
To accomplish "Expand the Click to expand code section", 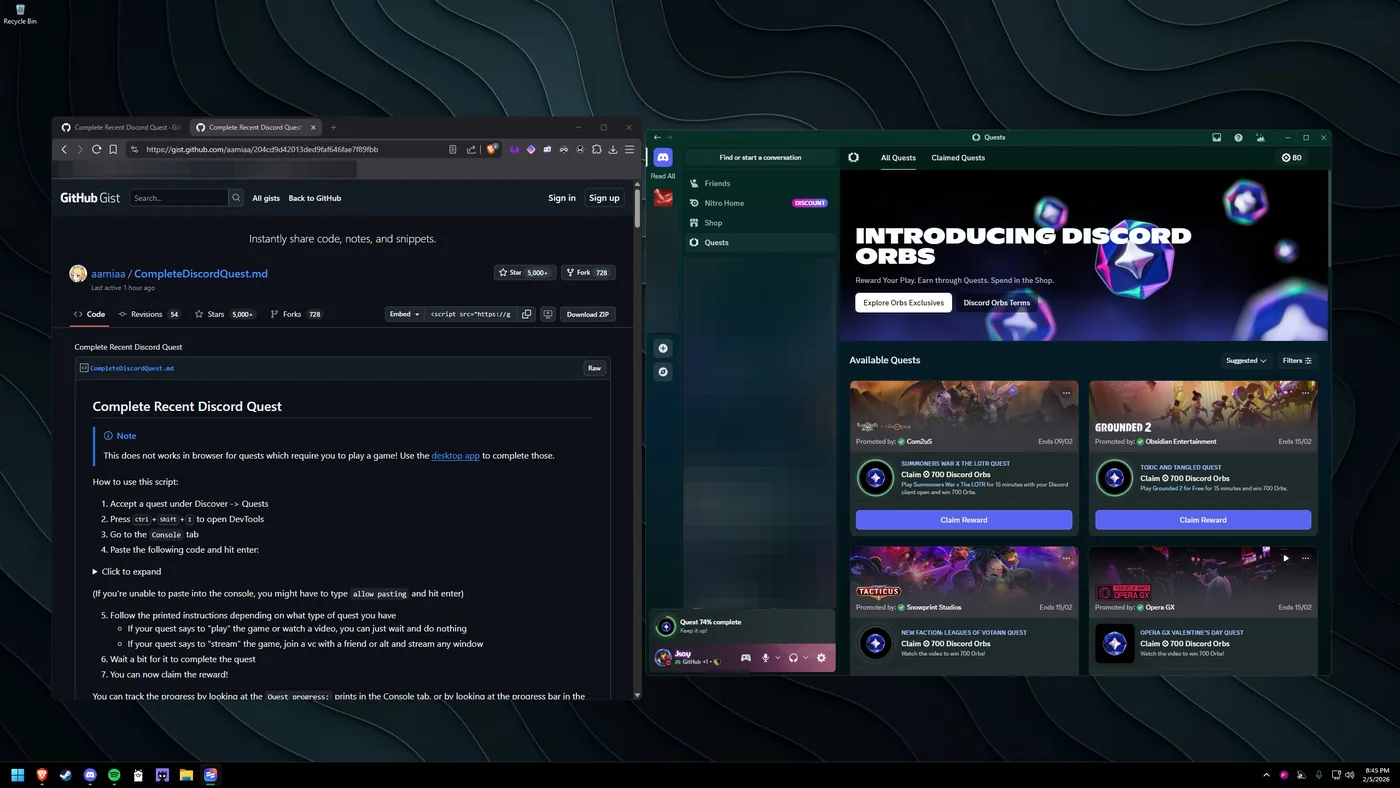I will [x=126, y=572].
